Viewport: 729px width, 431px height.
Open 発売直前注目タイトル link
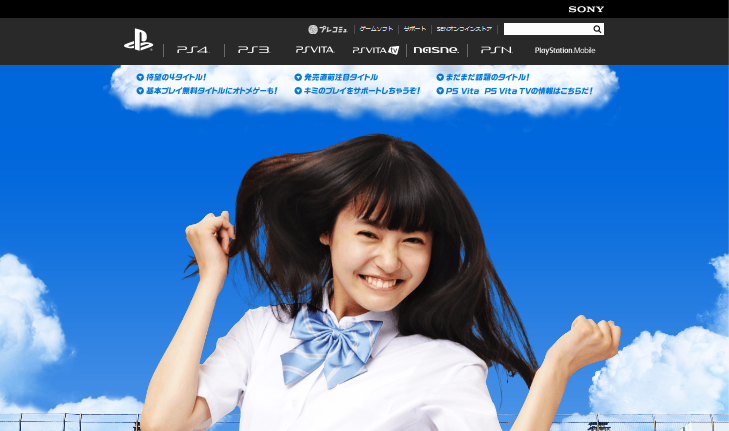(336, 77)
